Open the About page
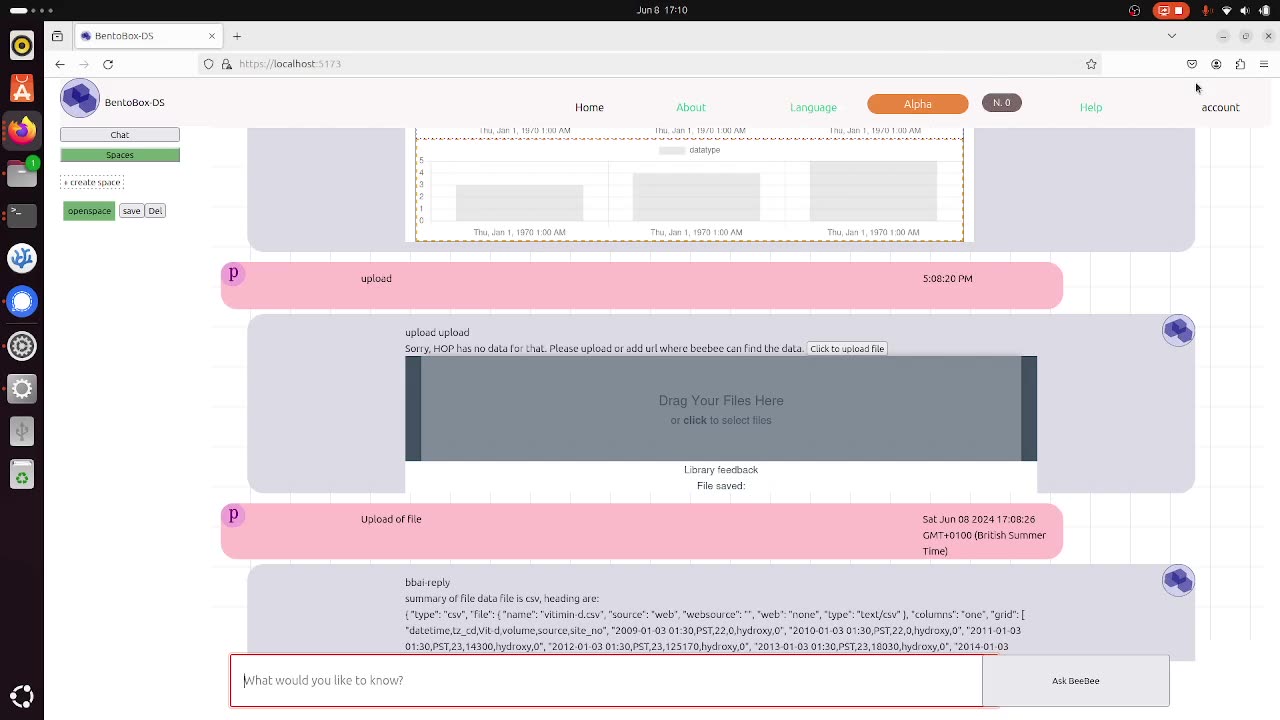The width and height of the screenshot is (1280, 720). [690, 107]
